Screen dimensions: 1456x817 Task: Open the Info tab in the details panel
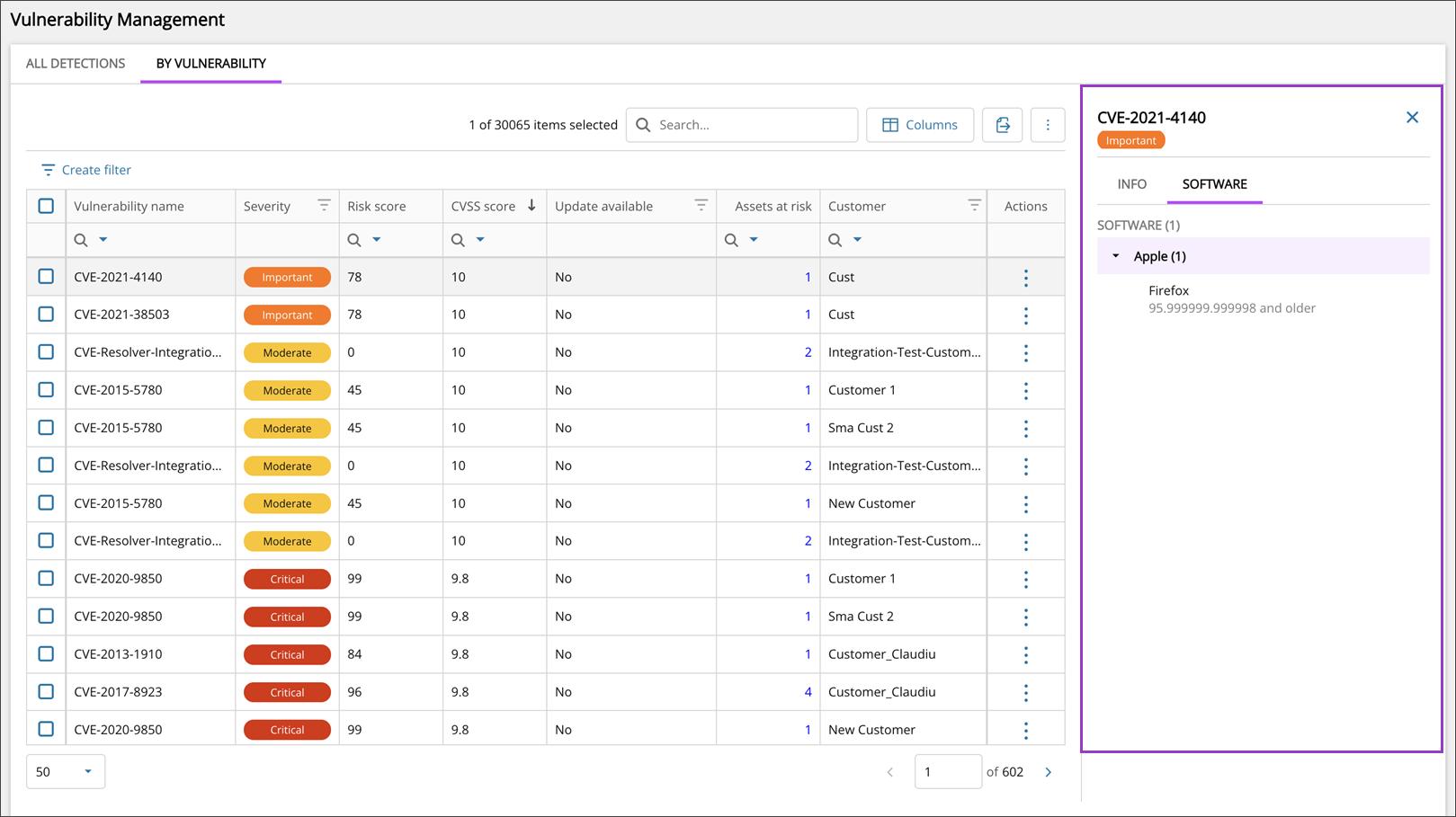point(1131,184)
